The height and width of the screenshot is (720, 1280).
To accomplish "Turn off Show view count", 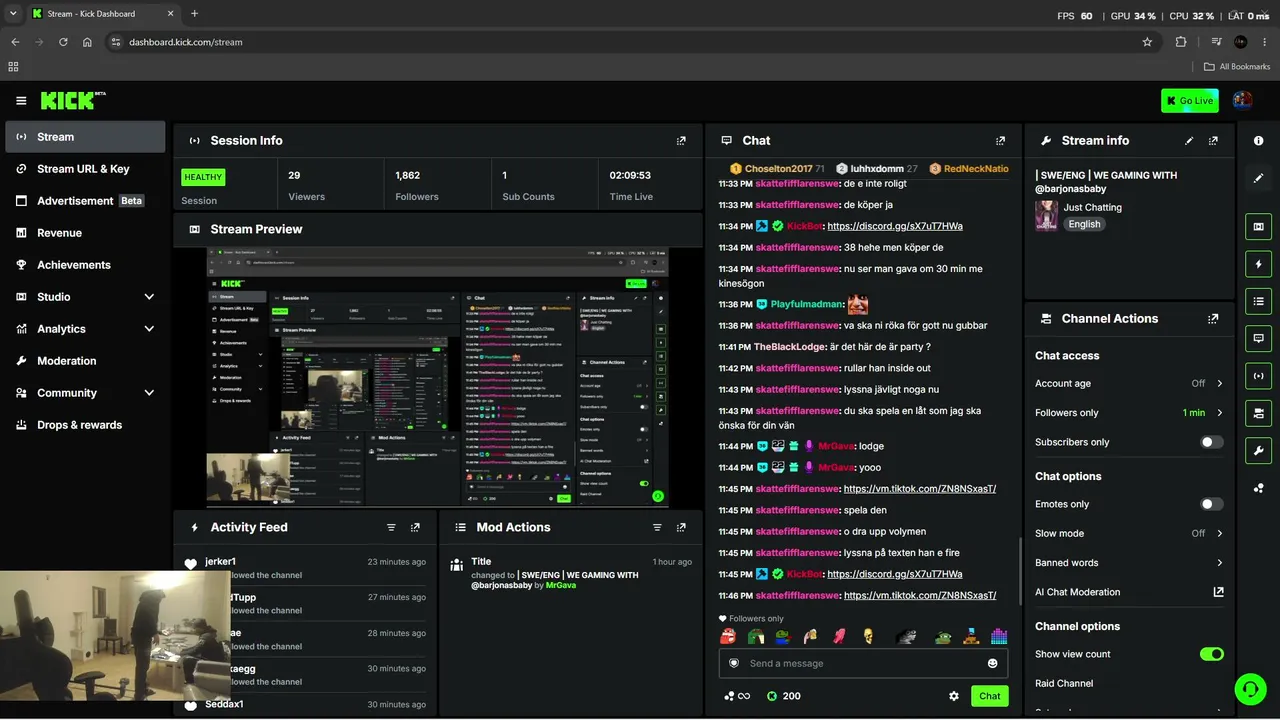I will pyautogui.click(x=1211, y=654).
